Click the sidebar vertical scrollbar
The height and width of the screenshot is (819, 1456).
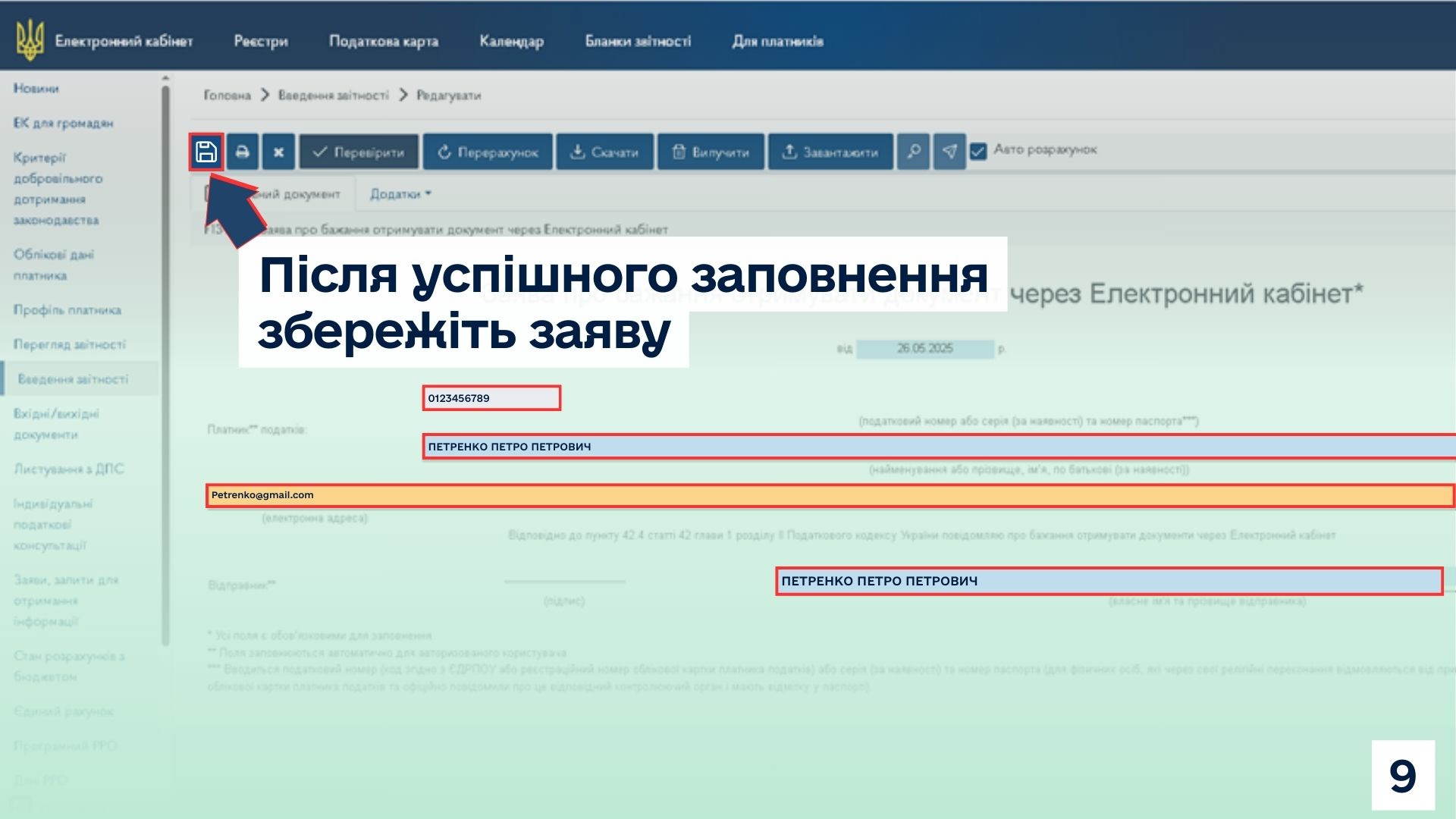[165, 364]
